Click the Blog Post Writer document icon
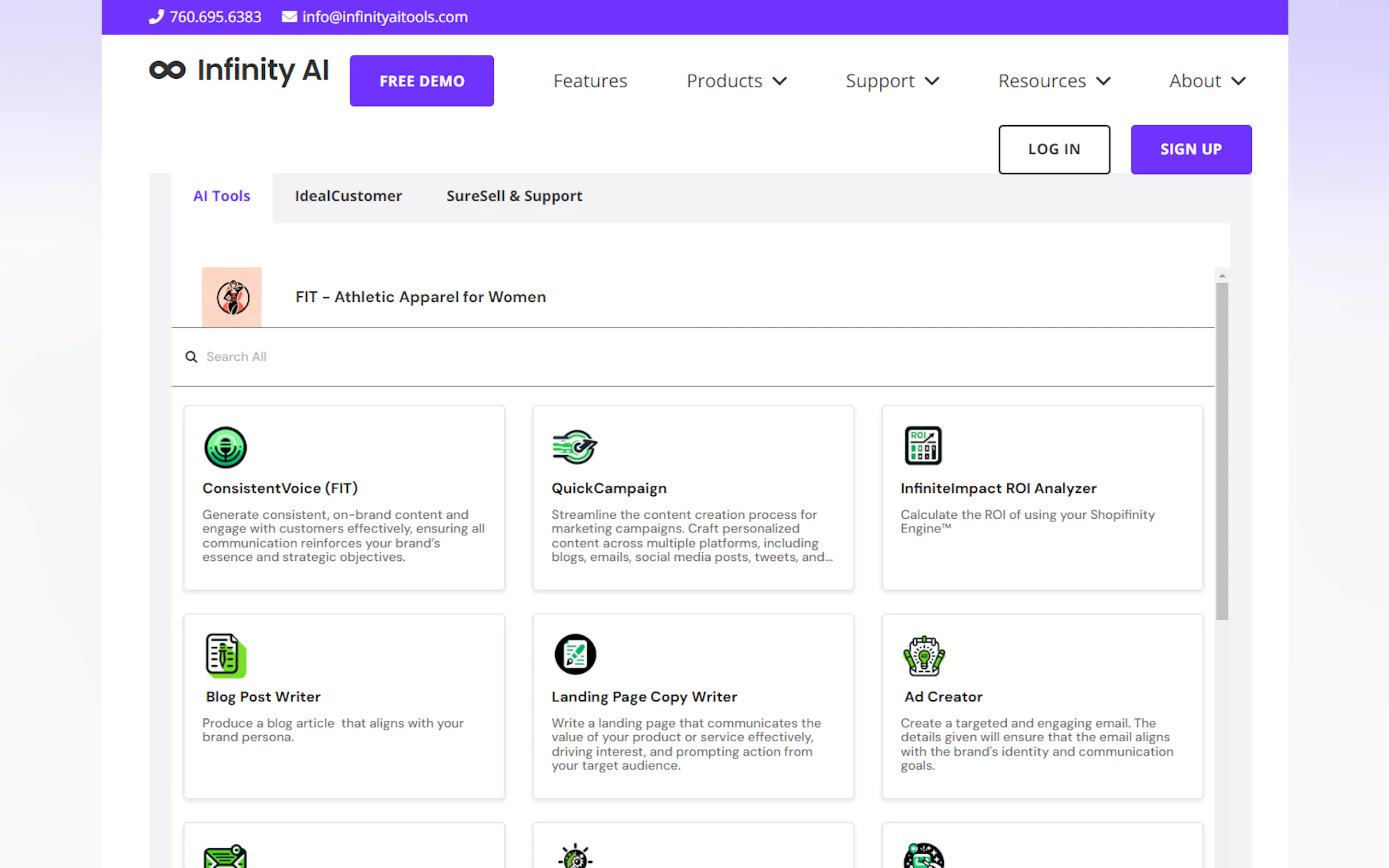 click(226, 655)
